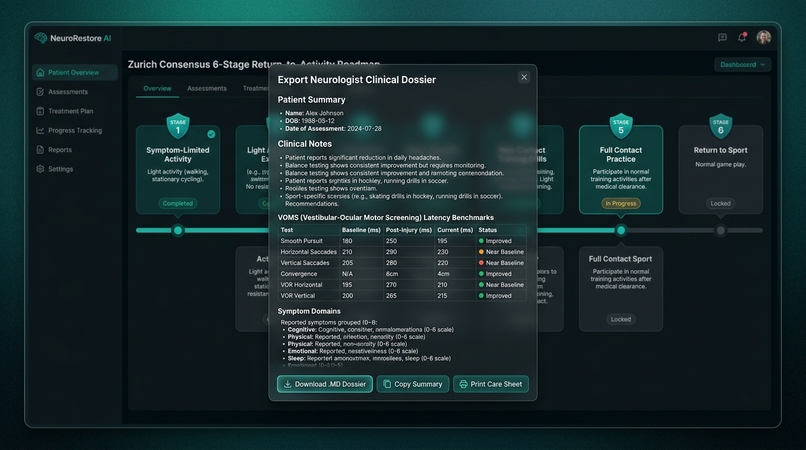Click the Horizontal Saccades row label
Image resolution: width=806 pixels, height=450 pixels.
[308, 252]
